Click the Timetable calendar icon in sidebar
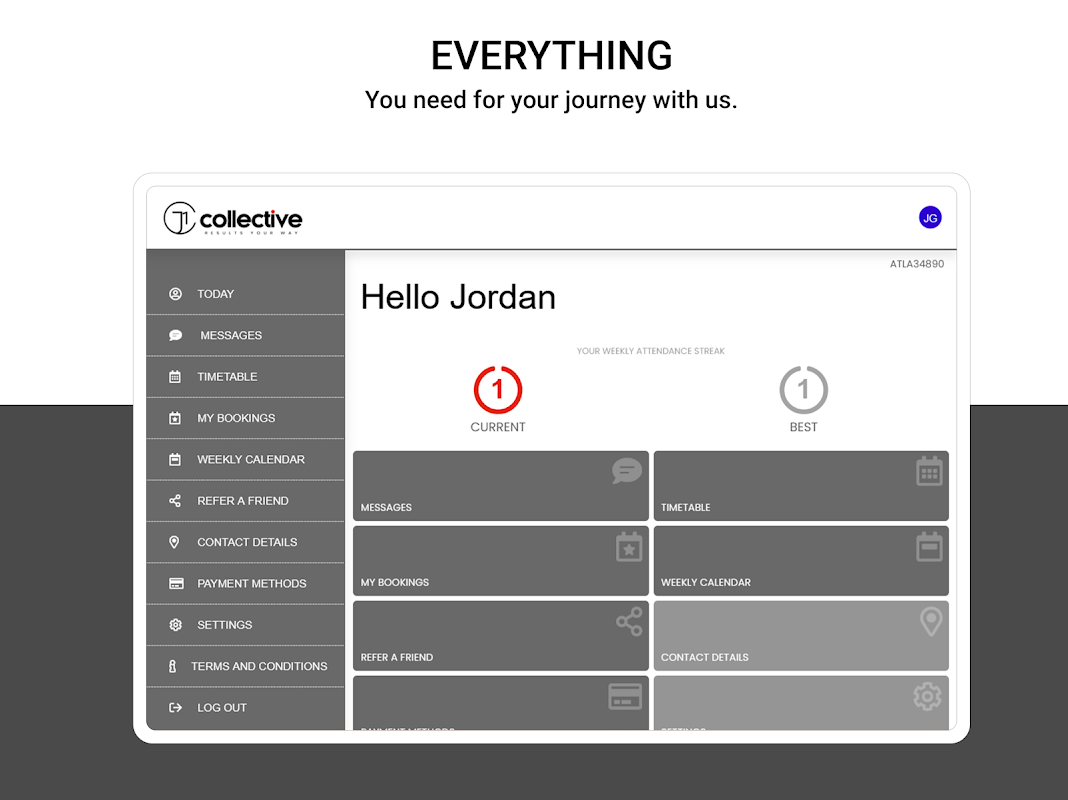 175,377
